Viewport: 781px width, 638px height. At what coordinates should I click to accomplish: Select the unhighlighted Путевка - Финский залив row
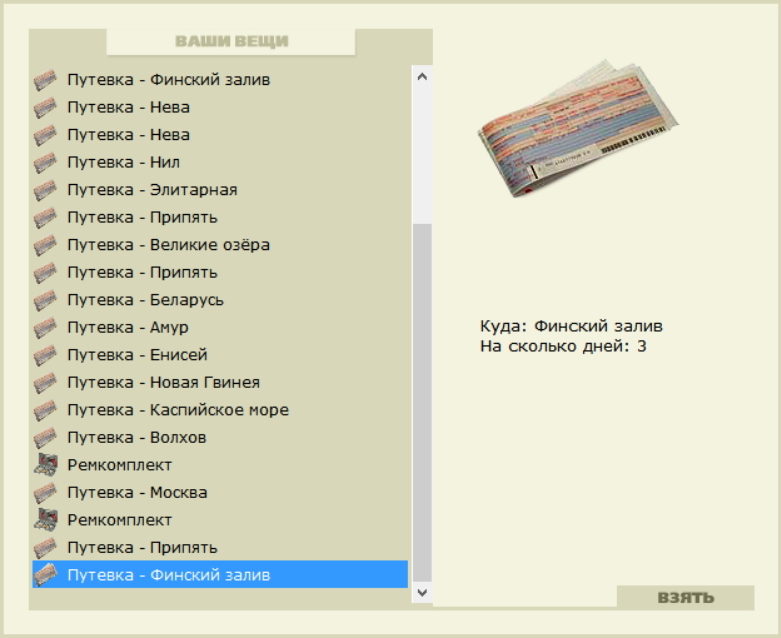[220, 80]
